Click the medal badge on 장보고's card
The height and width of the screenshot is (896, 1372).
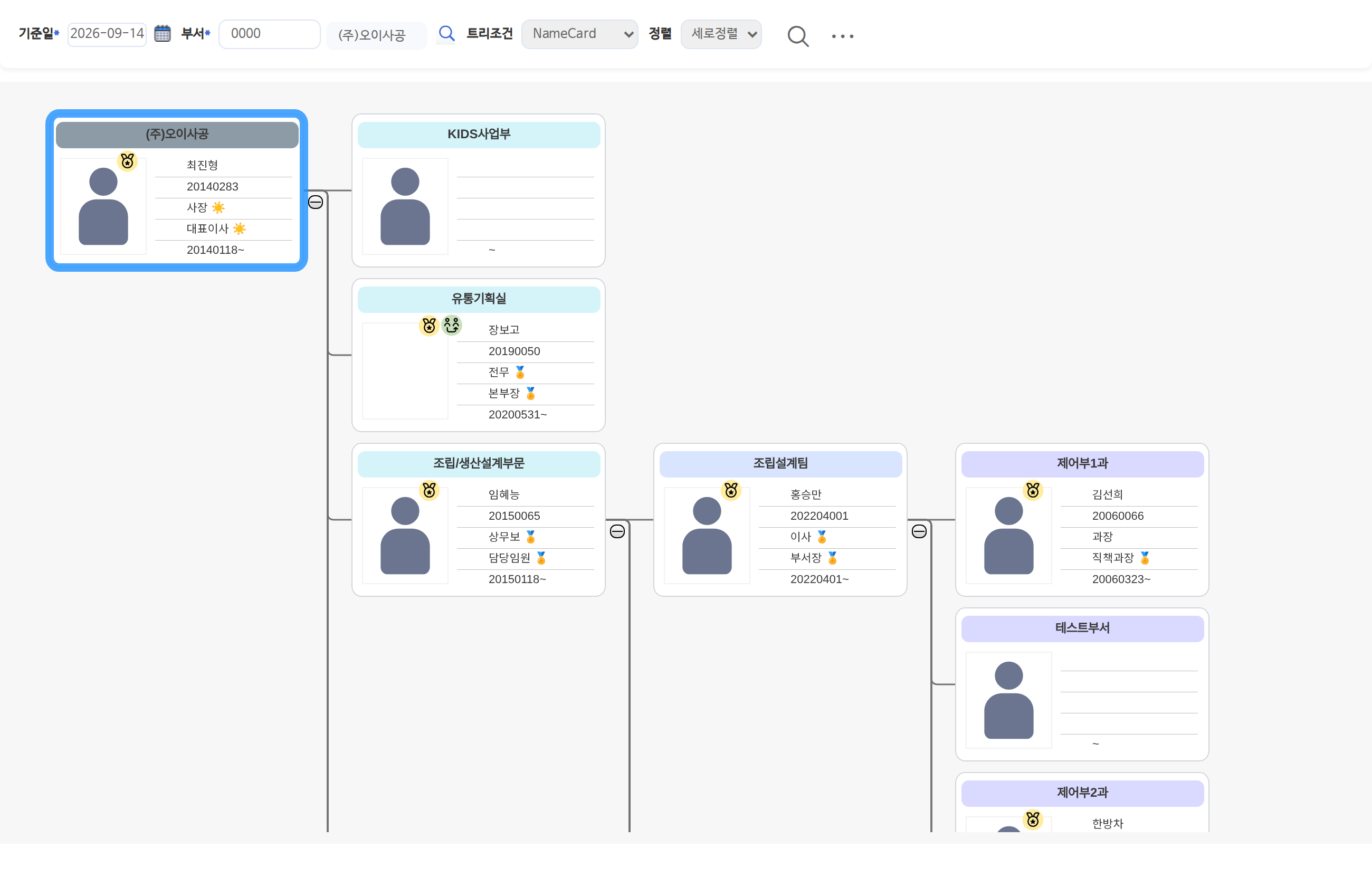(429, 326)
